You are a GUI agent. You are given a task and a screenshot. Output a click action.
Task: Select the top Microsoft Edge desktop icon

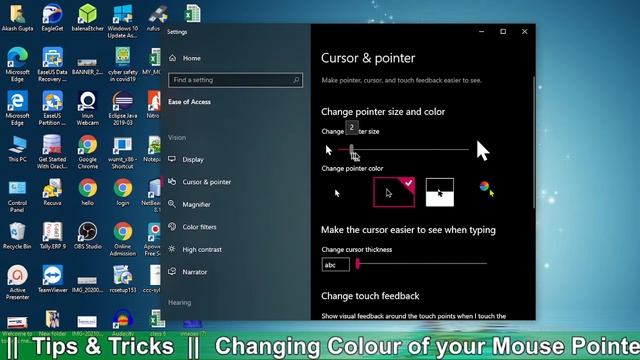[x=17, y=64]
